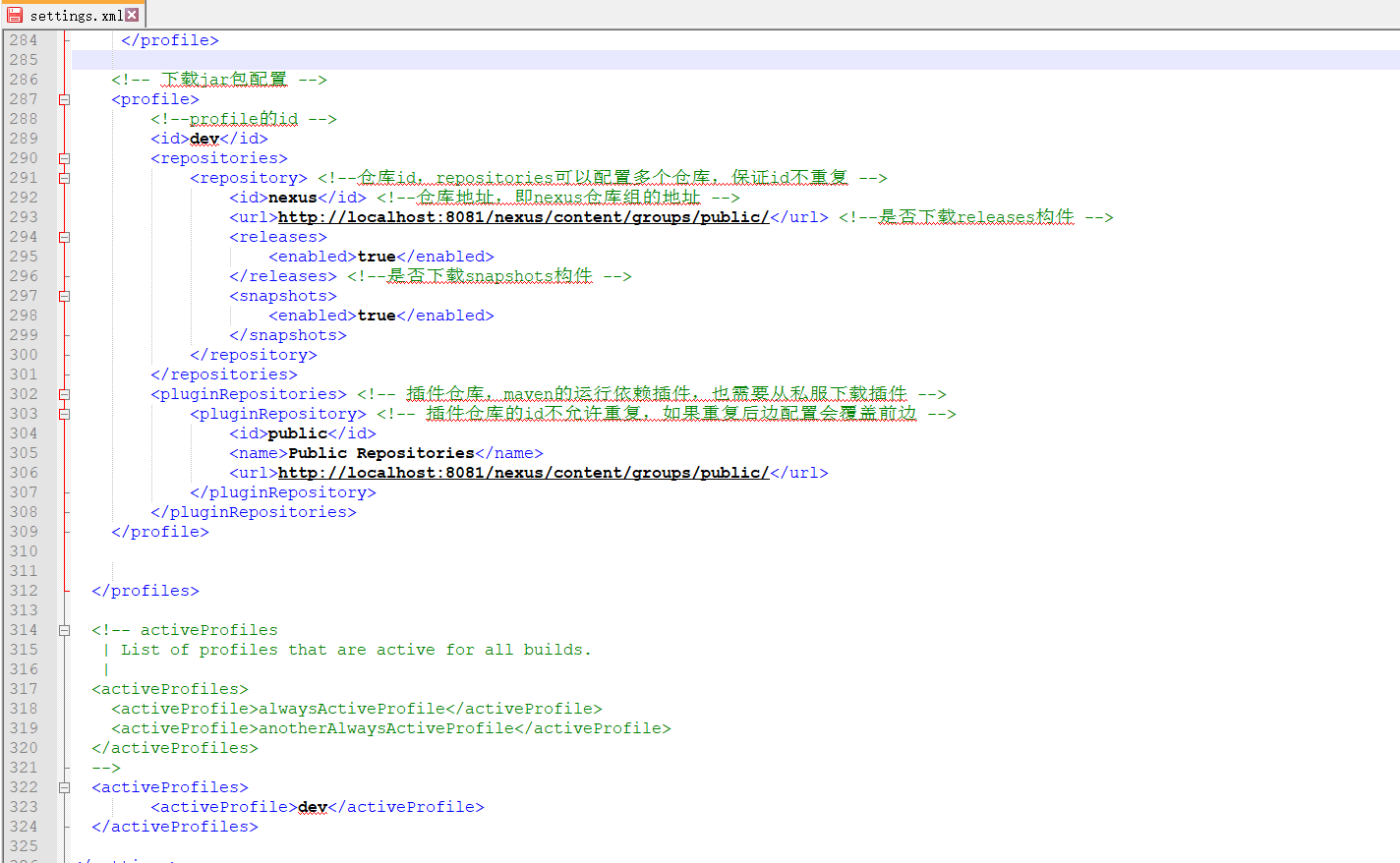Fold the activeProfiles block at line 322

pyautogui.click(x=64, y=787)
